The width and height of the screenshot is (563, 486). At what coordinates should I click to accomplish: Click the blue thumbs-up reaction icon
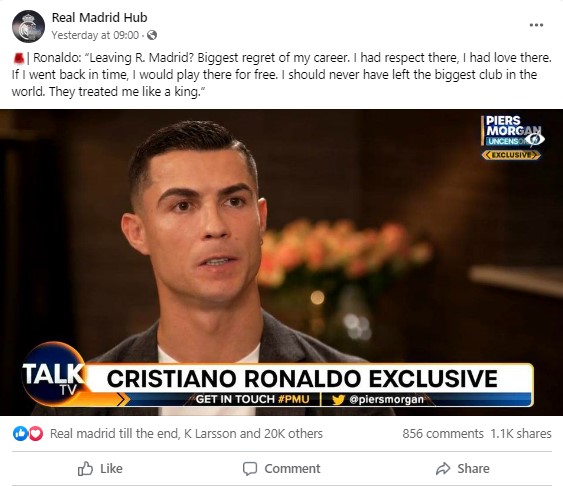point(20,434)
